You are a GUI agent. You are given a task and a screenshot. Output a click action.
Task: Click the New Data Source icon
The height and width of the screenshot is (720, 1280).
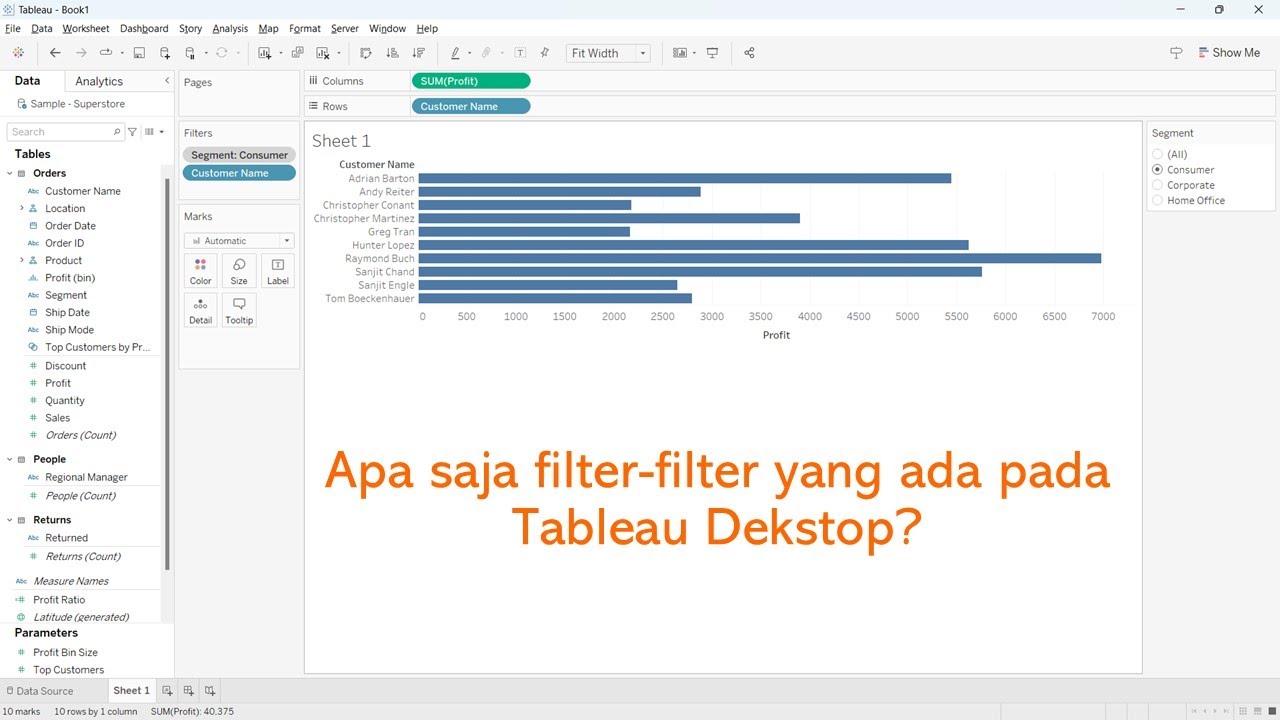tap(165, 53)
